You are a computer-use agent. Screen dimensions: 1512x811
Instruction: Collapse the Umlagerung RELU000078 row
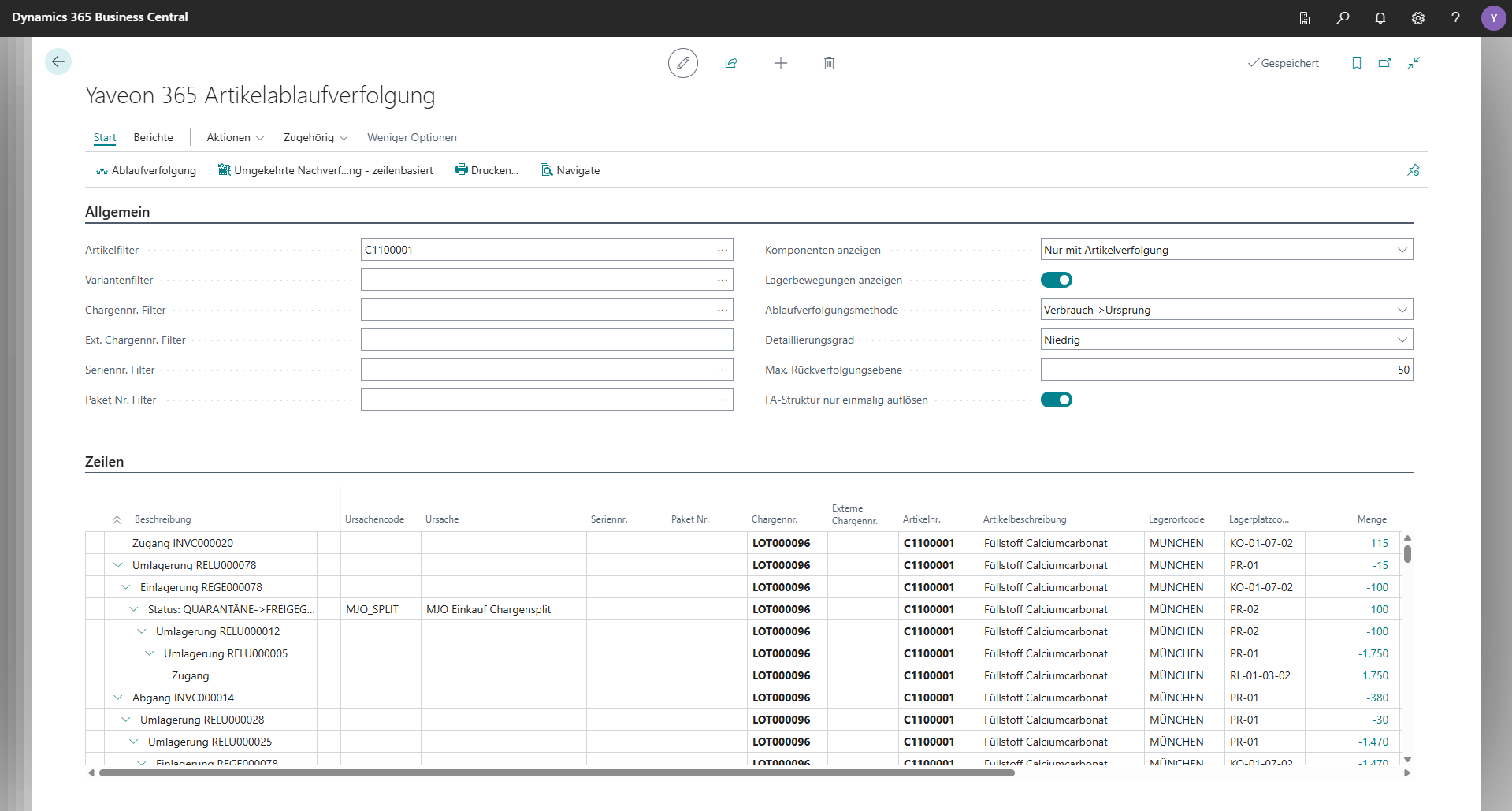coord(118,565)
